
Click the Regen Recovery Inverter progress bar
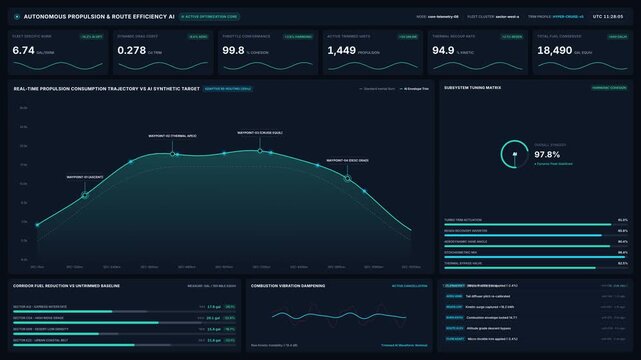click(536, 235)
